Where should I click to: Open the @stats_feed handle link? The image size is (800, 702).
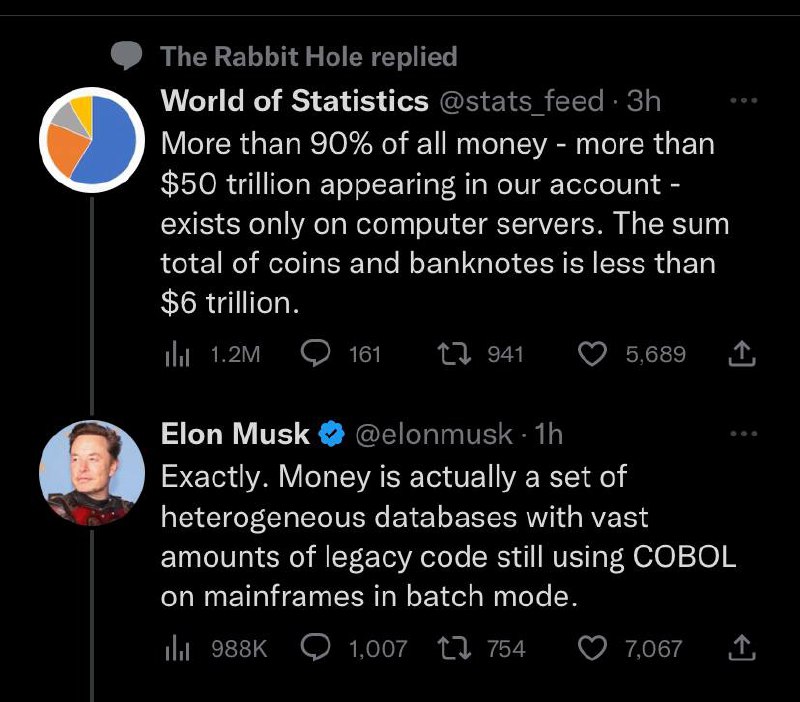521,102
